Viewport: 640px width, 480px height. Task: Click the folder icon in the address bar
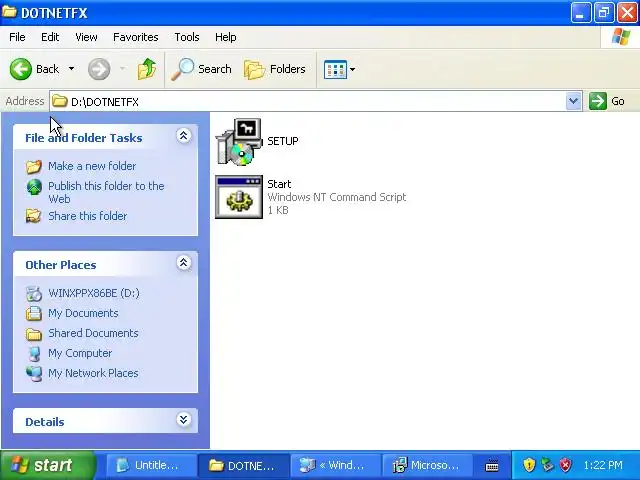(60, 101)
